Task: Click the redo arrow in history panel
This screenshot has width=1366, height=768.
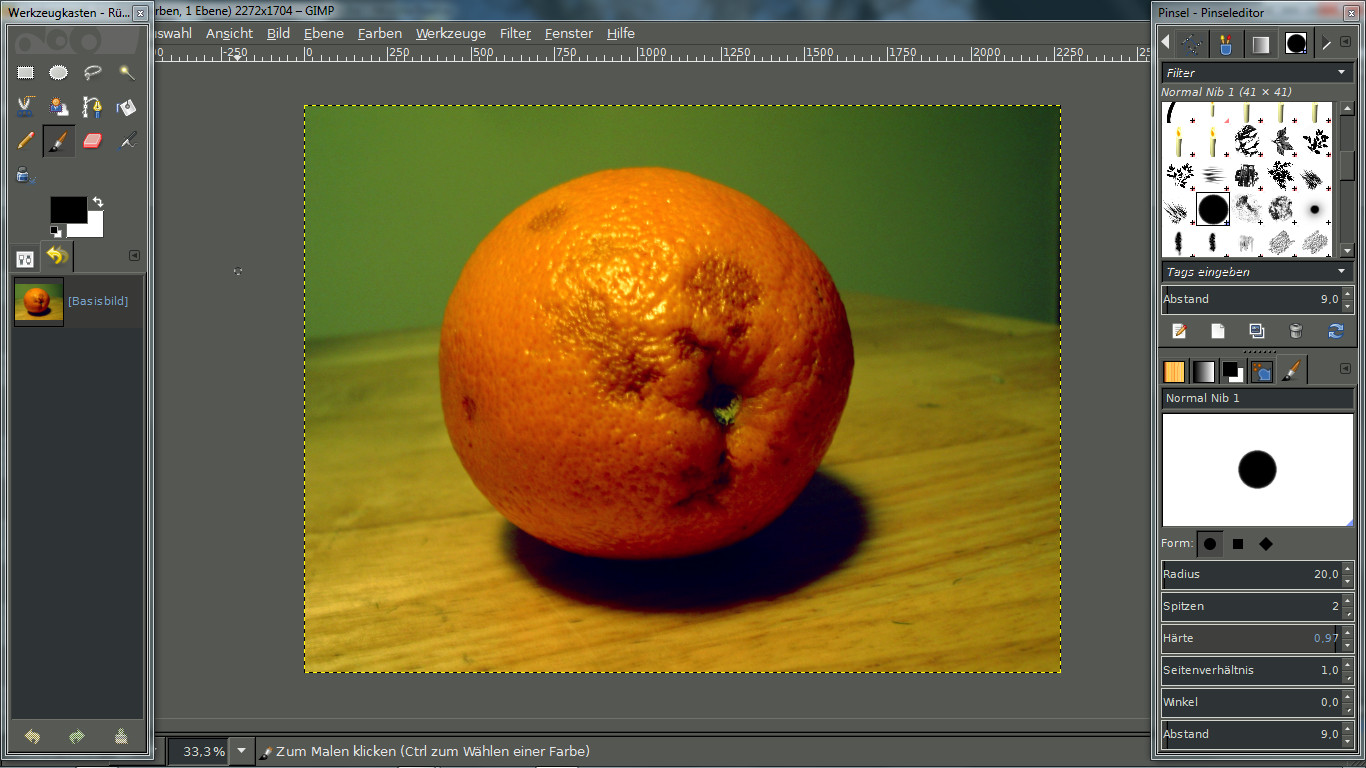Action: tap(77, 736)
